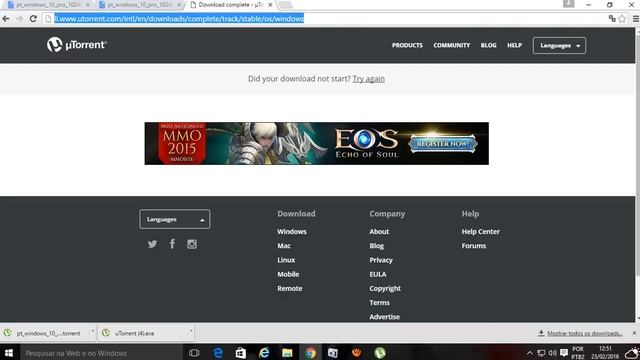Click the browser forward arrow

click(x=19, y=19)
